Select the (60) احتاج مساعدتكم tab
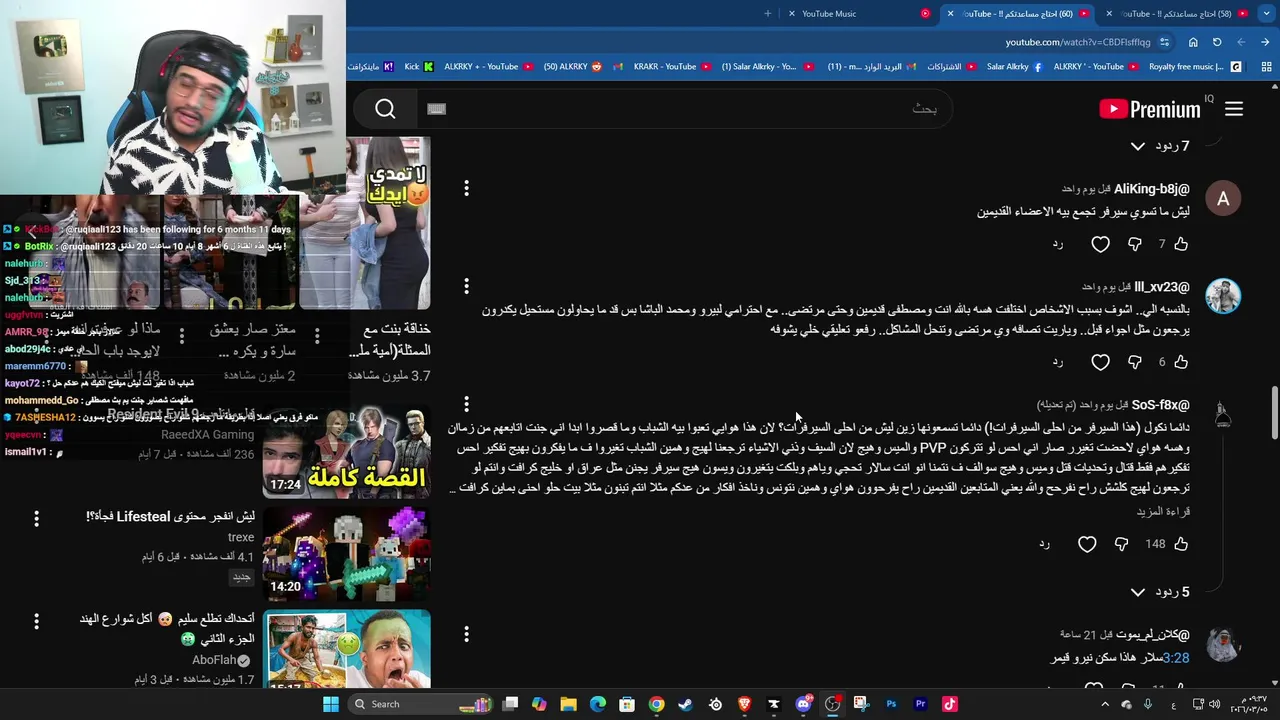The height and width of the screenshot is (720, 1280). (1017, 14)
